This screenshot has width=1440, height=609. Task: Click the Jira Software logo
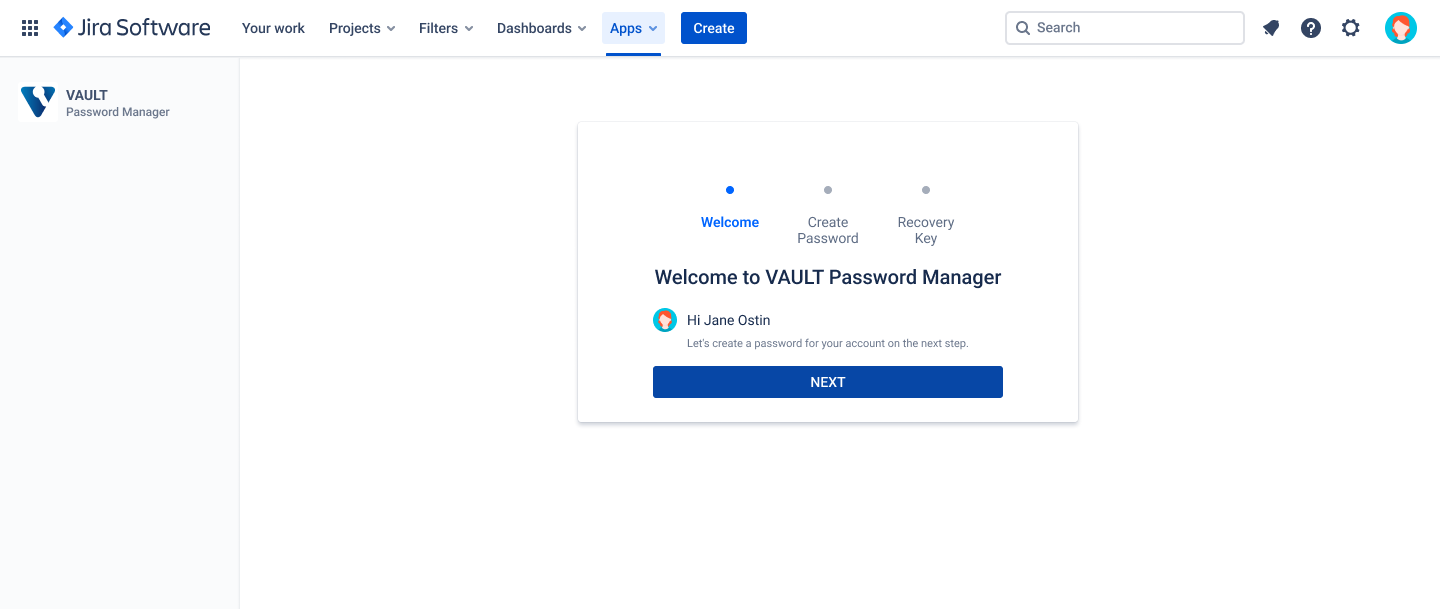click(x=131, y=27)
